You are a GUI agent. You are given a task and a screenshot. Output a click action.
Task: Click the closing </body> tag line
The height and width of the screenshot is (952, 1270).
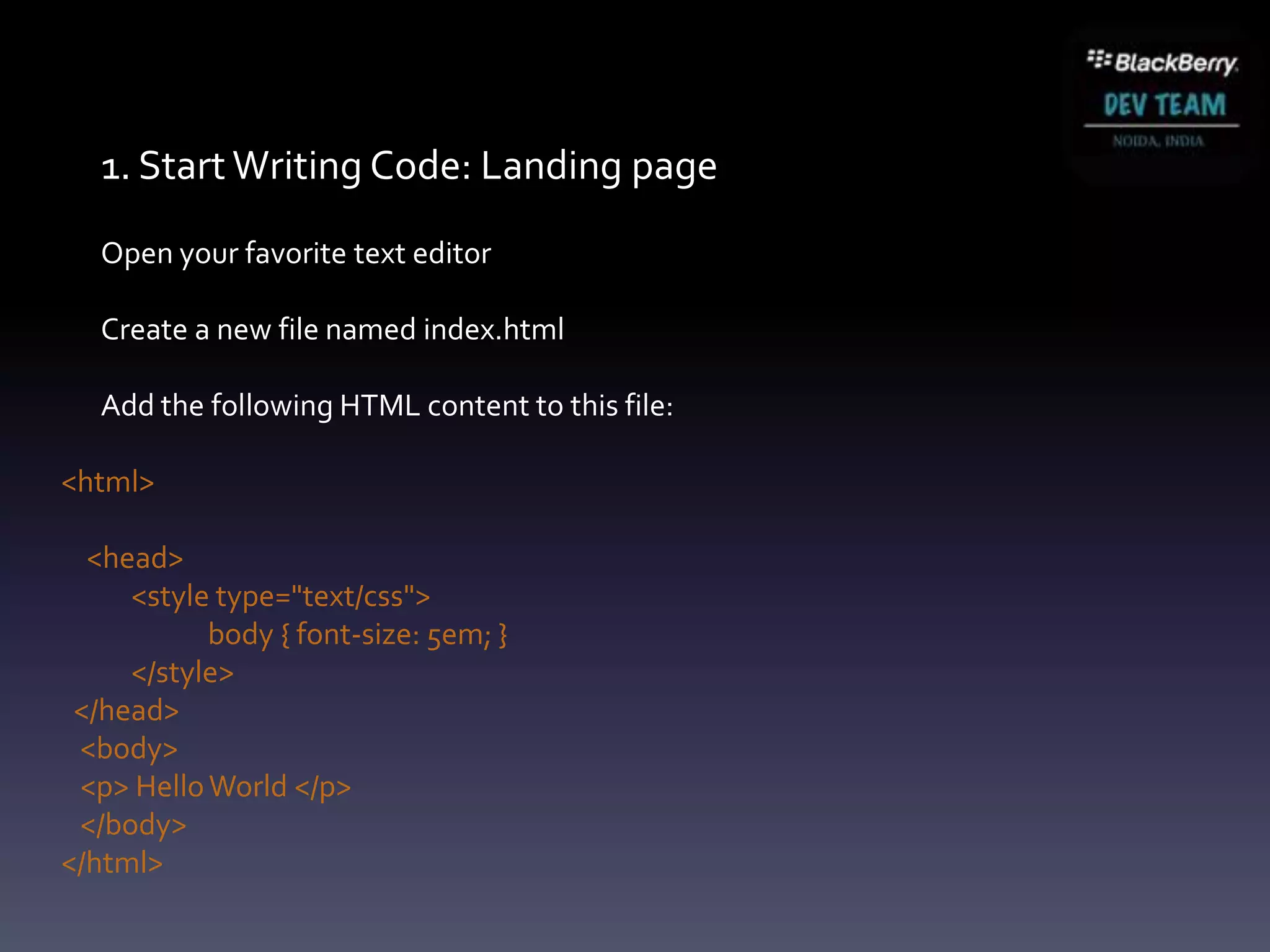click(x=133, y=826)
